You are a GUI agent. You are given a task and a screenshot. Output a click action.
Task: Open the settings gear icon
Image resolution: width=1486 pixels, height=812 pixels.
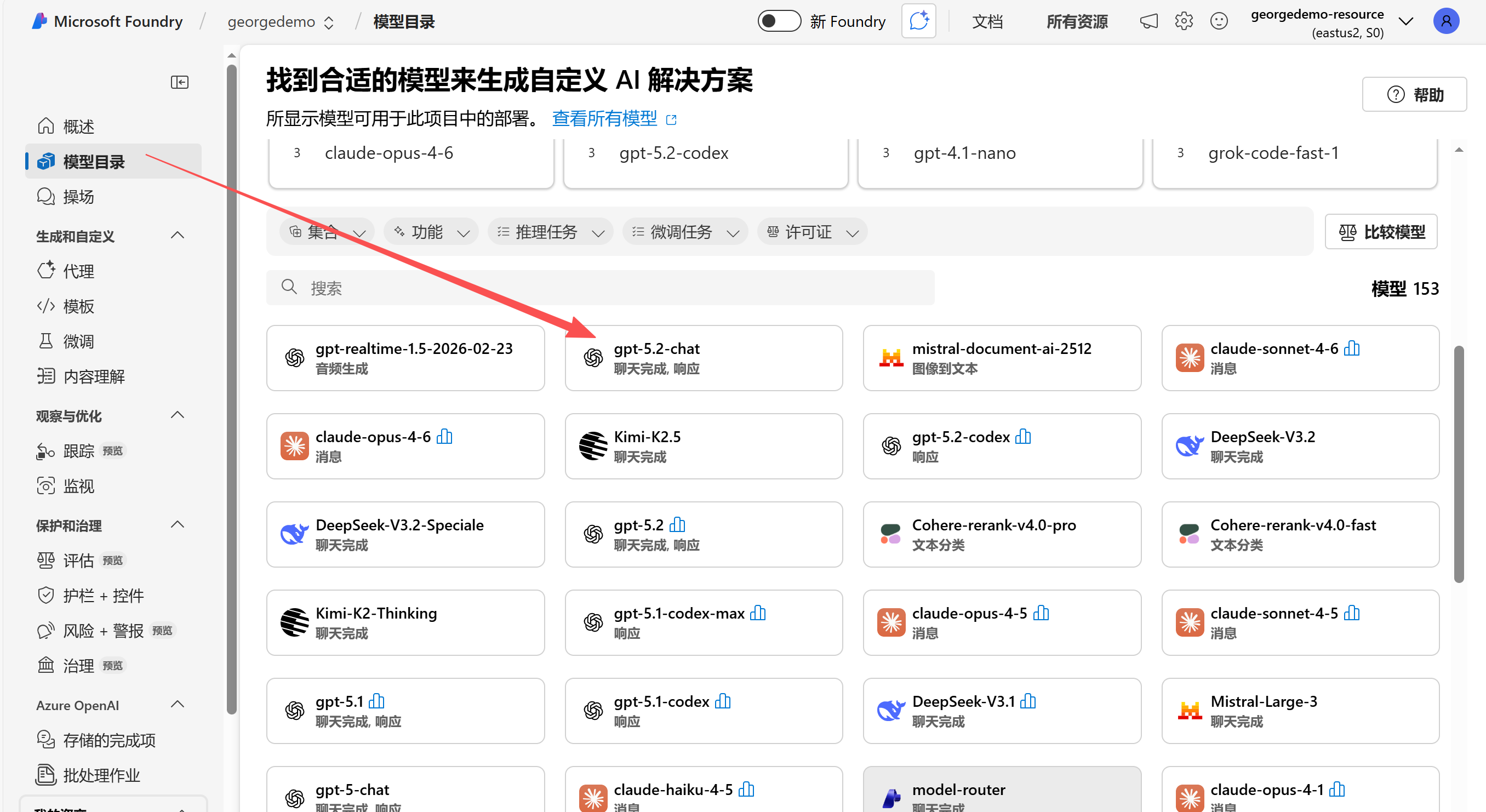point(1183,21)
